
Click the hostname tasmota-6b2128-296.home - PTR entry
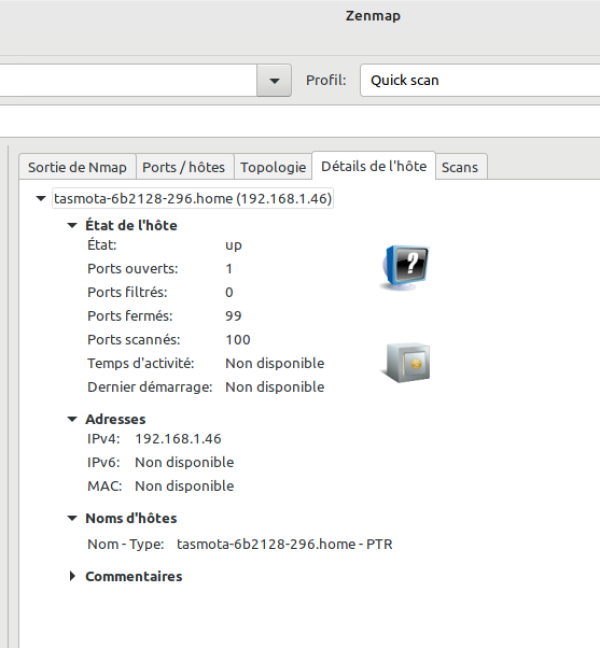[285, 544]
